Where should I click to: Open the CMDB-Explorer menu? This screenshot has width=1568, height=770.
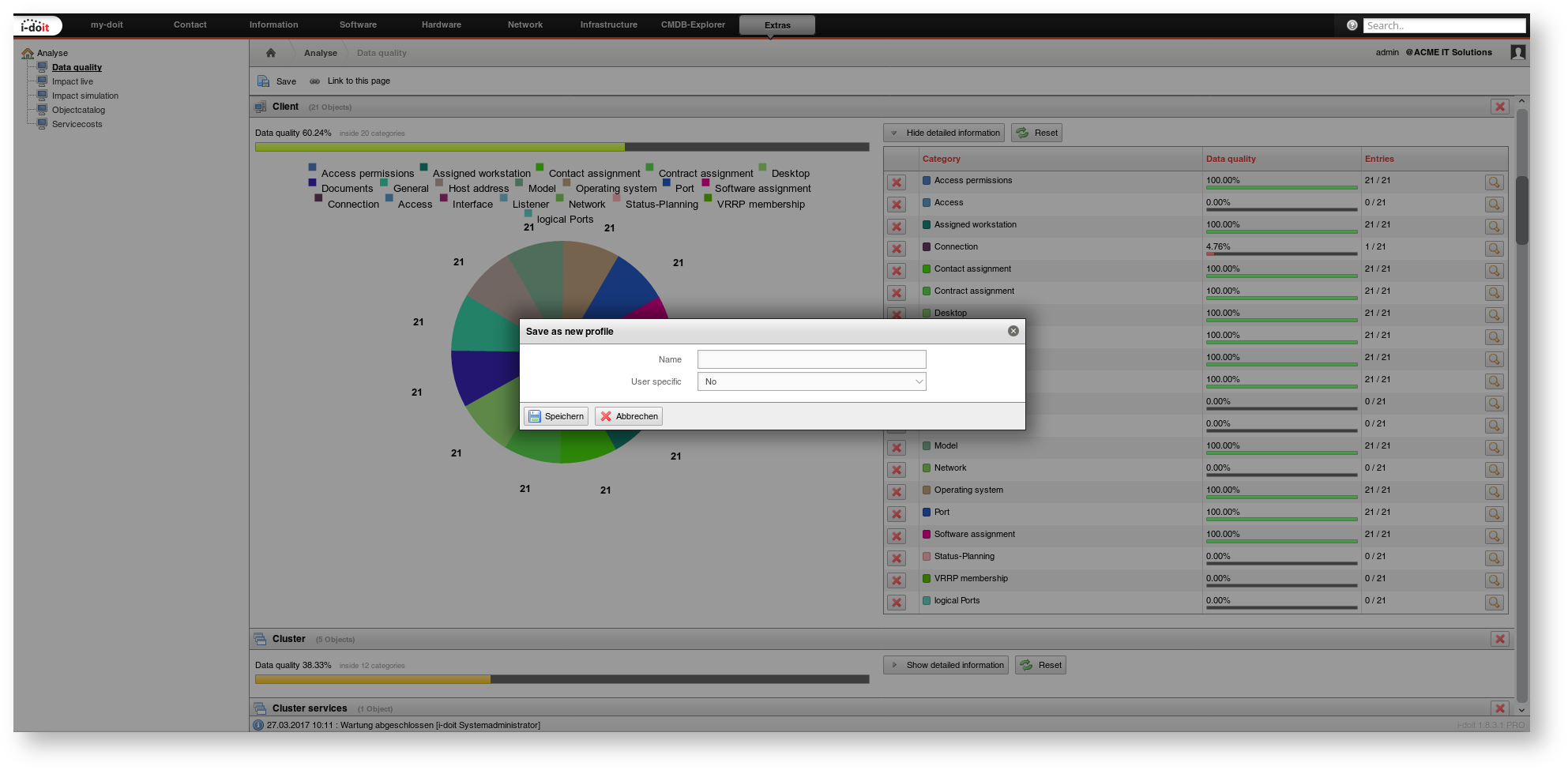pyautogui.click(x=693, y=24)
